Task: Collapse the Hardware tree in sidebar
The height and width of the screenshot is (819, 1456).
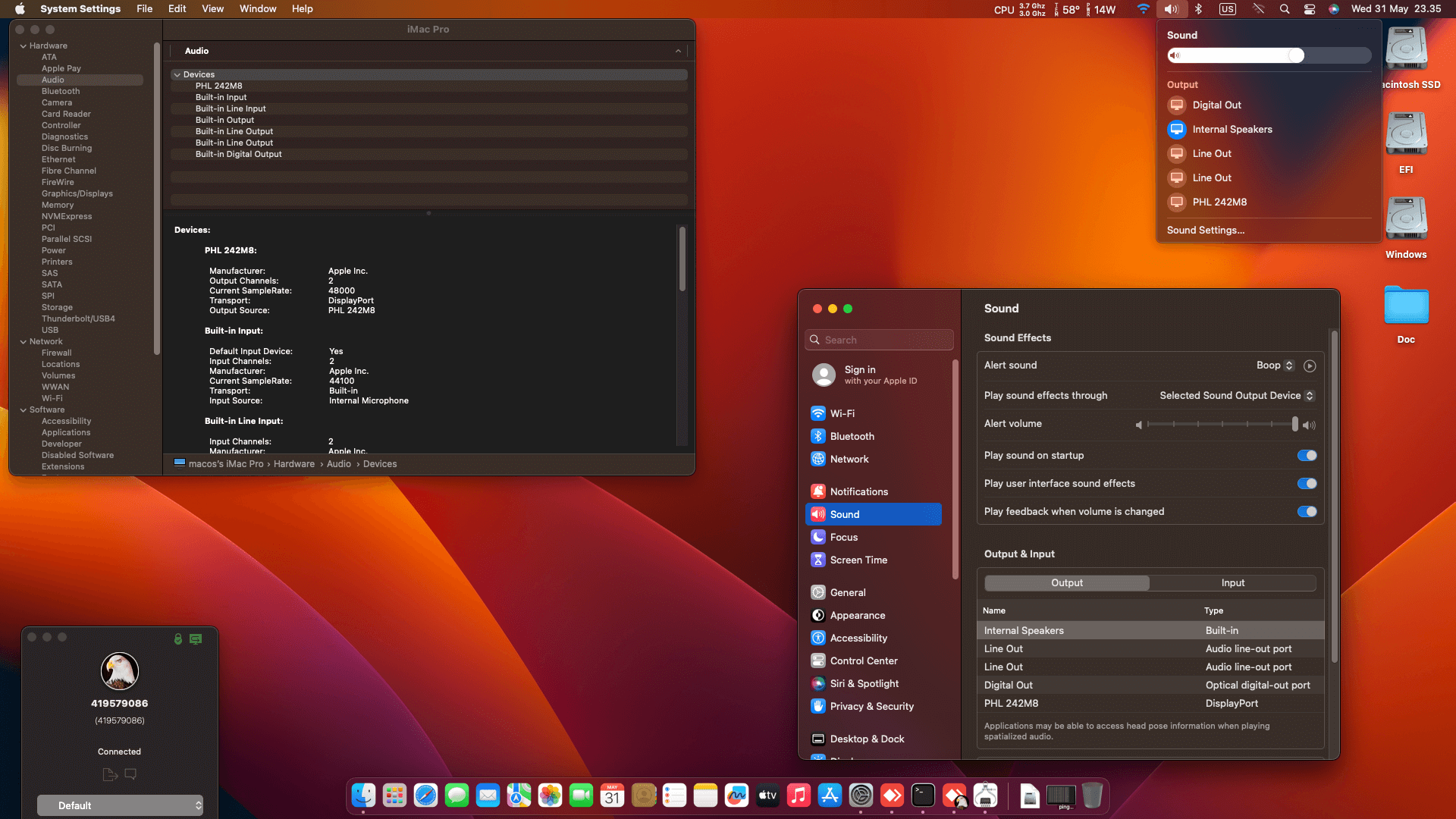Action: (x=24, y=46)
